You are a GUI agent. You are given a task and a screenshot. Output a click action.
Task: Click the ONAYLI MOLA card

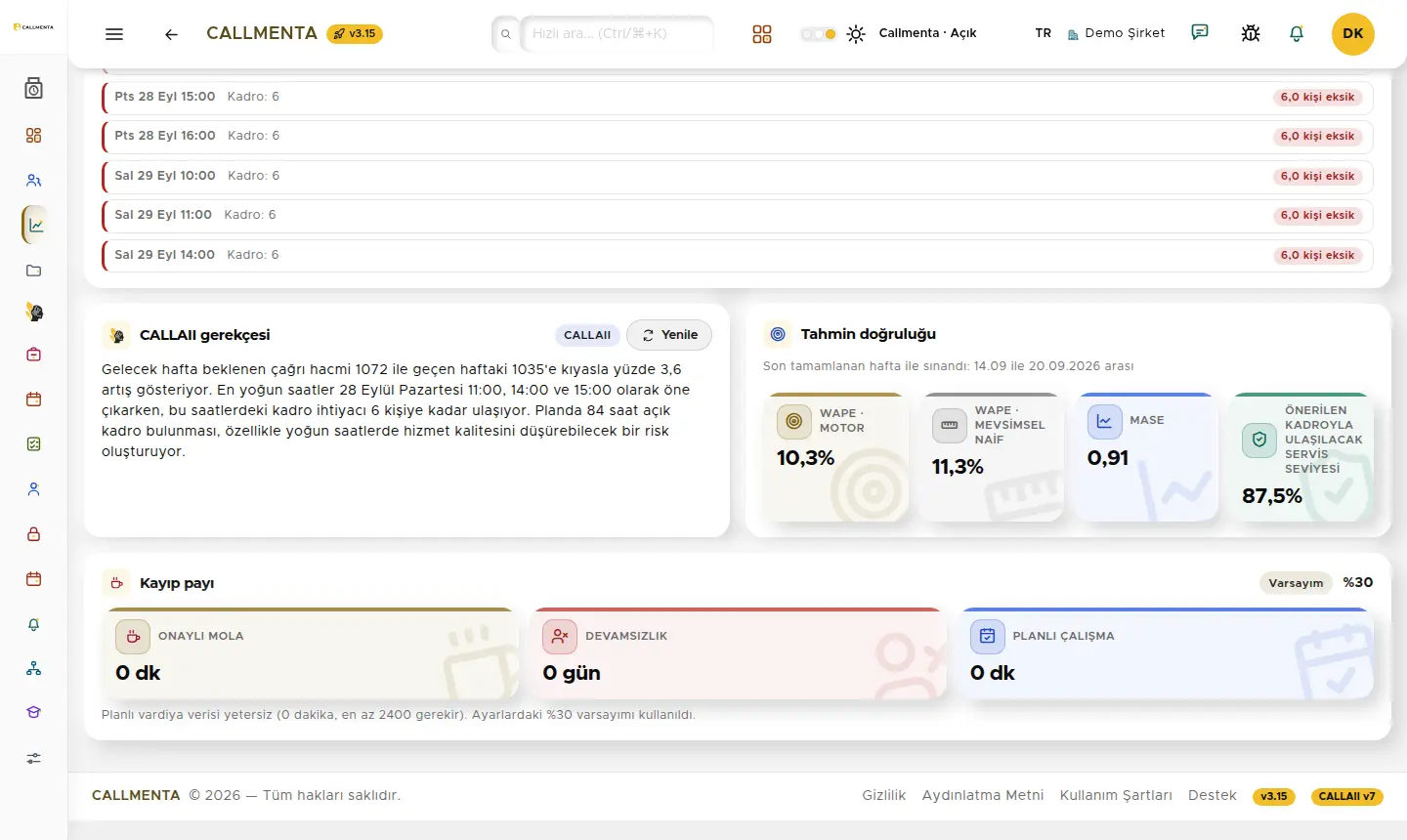[x=310, y=653]
